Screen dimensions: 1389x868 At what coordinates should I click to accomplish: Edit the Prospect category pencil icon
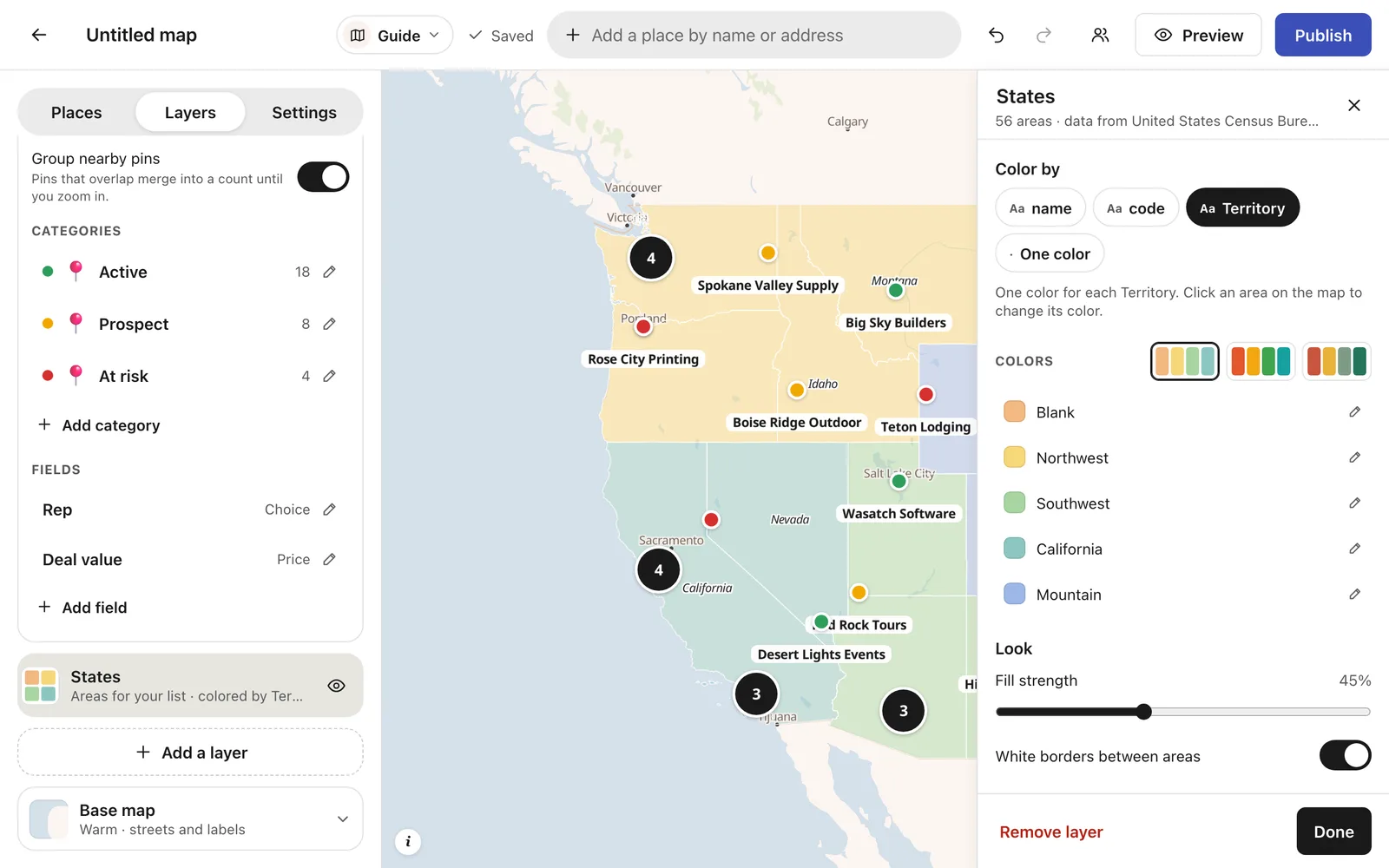[329, 324]
